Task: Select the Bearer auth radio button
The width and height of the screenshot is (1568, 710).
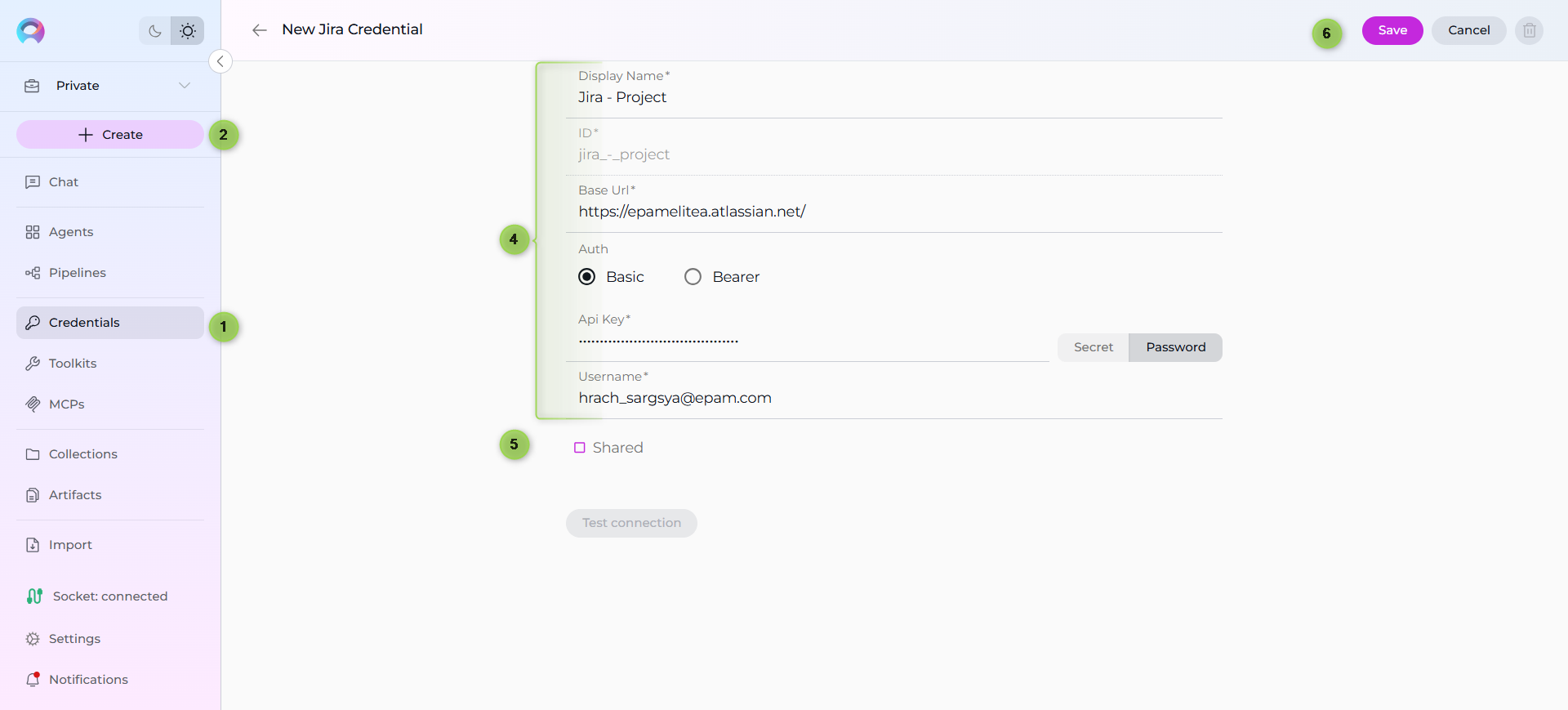Action: [693, 277]
